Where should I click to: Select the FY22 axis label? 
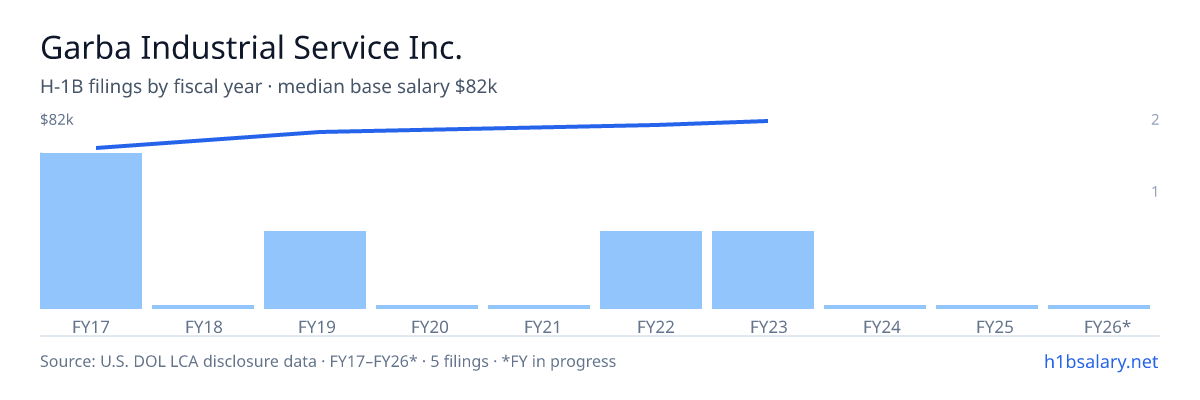click(651, 326)
